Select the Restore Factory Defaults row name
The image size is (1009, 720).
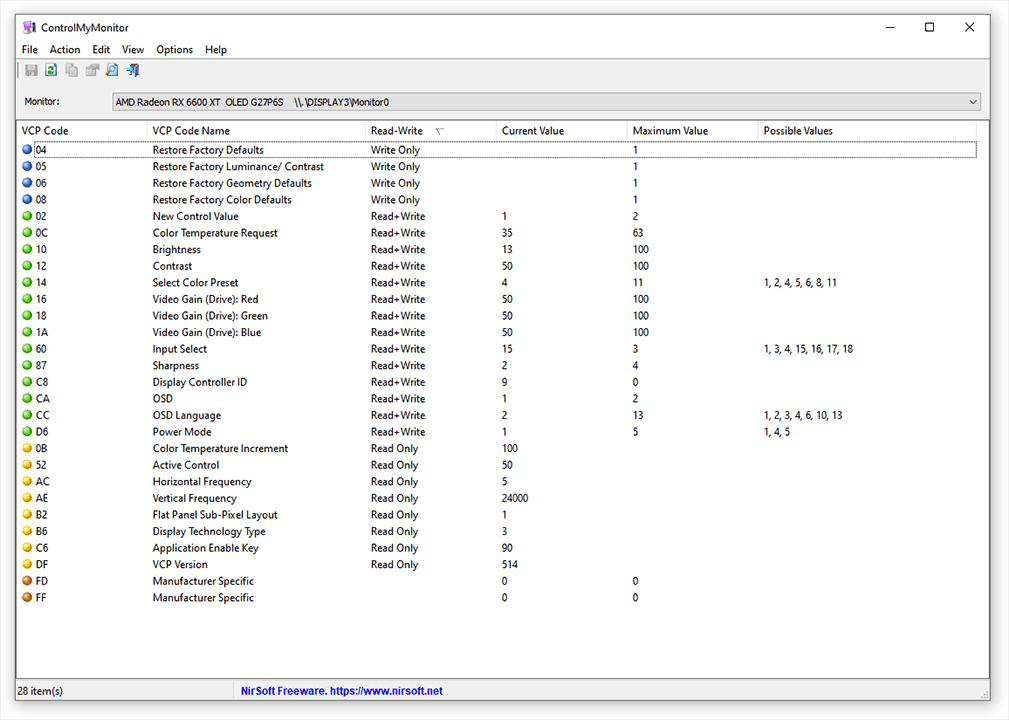click(x=208, y=150)
